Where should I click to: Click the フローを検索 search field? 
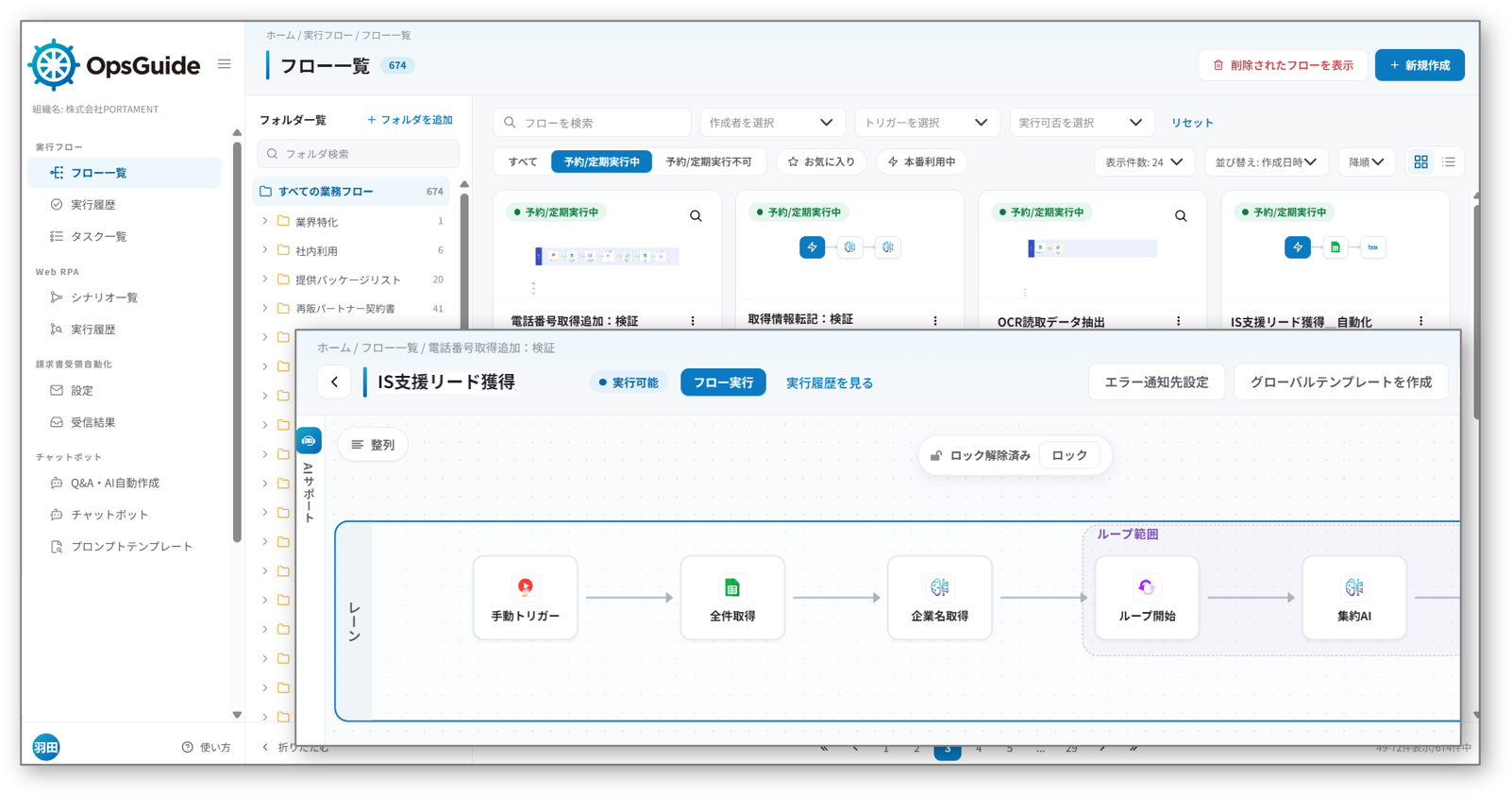[593, 123]
